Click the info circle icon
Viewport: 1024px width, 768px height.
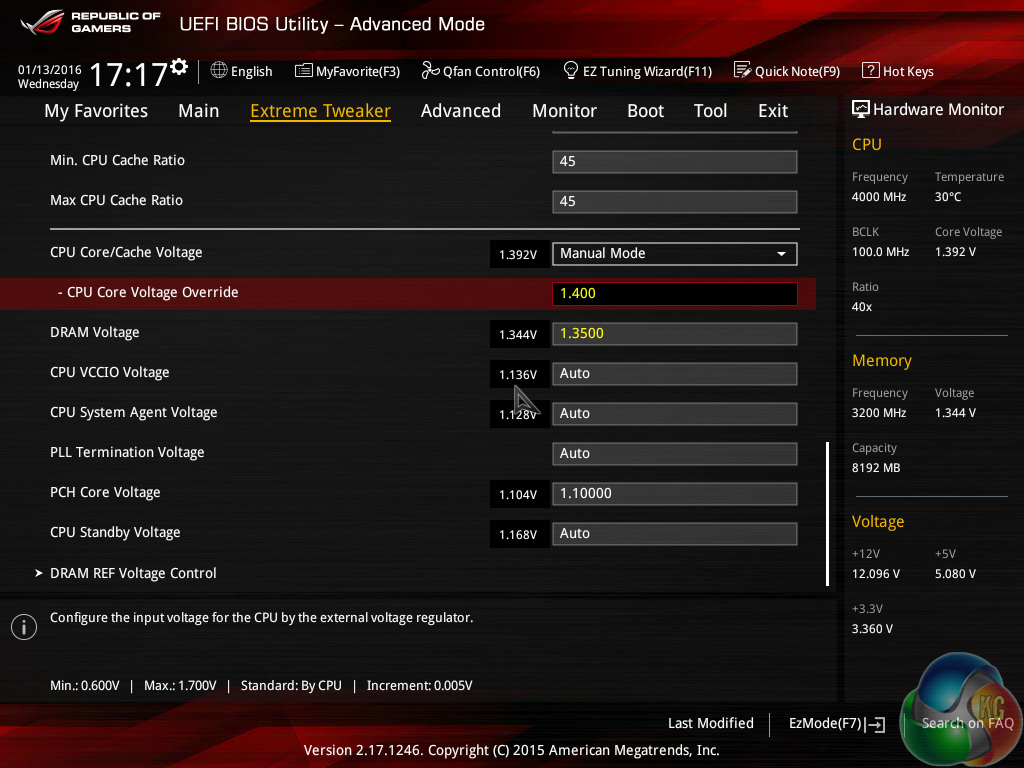(24, 627)
